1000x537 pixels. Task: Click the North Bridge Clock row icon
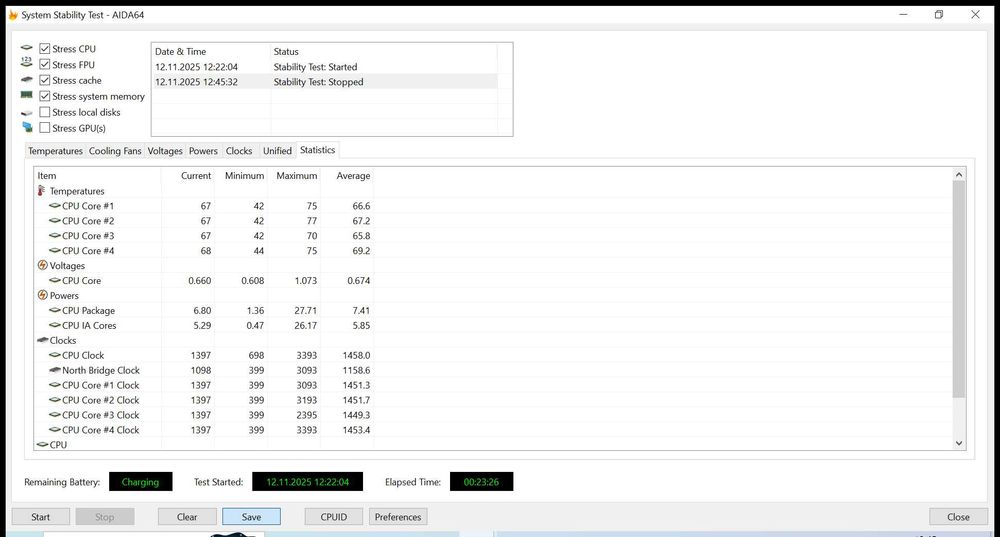(55, 370)
